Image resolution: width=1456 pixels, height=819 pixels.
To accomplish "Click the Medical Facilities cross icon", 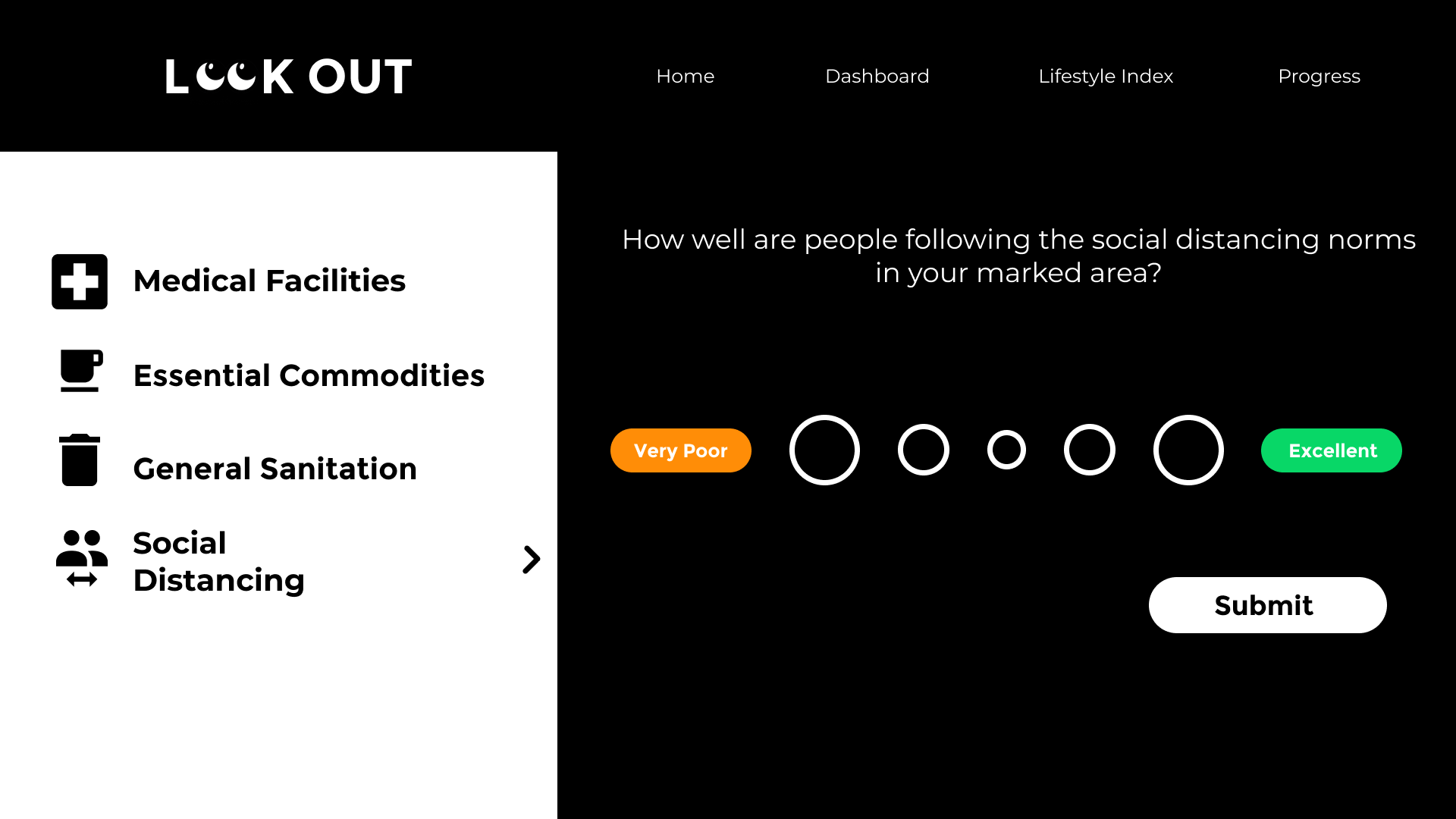I will click(x=80, y=281).
